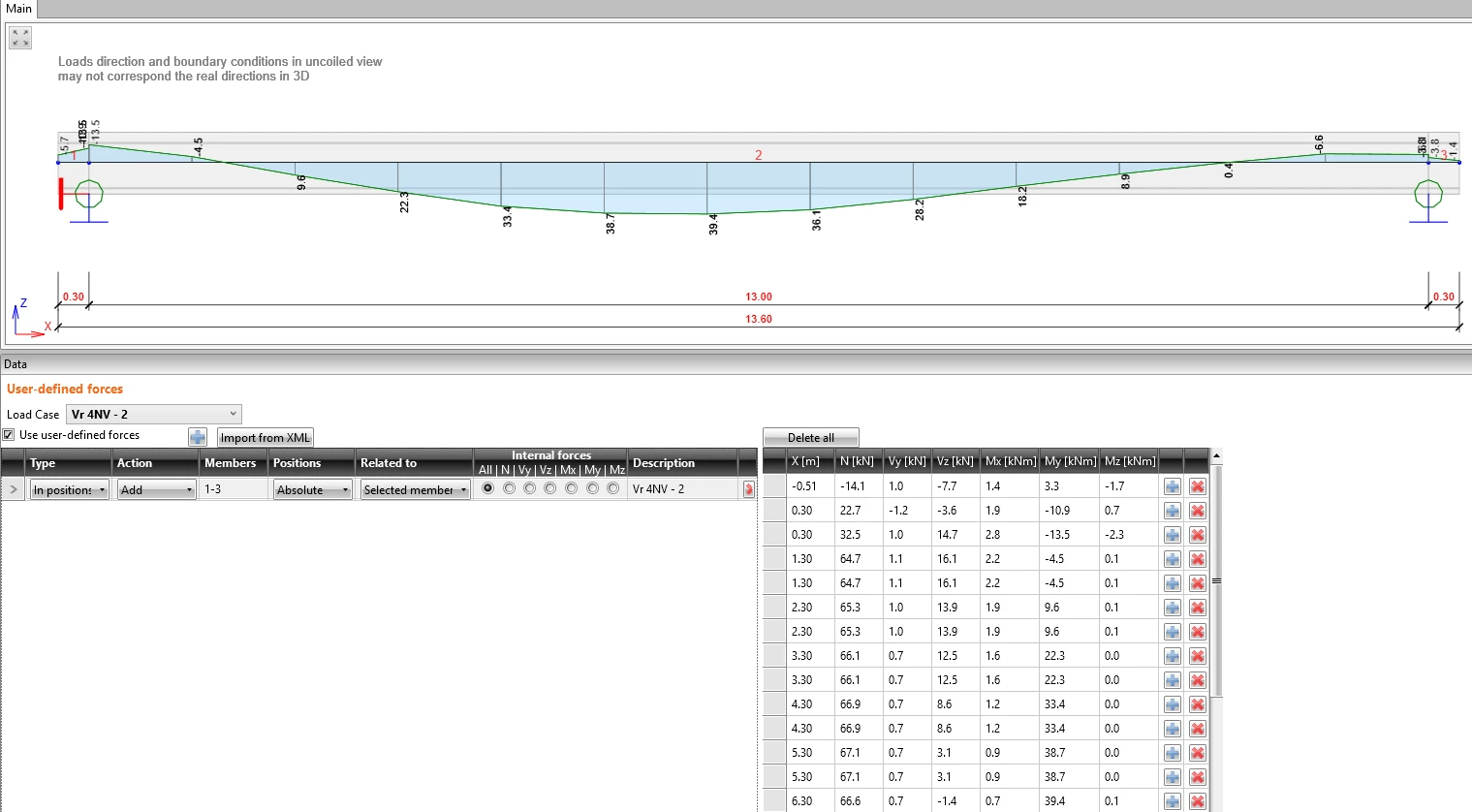Click the red delete icon on Vr 4NV - 2 row

pyautogui.click(x=748, y=489)
